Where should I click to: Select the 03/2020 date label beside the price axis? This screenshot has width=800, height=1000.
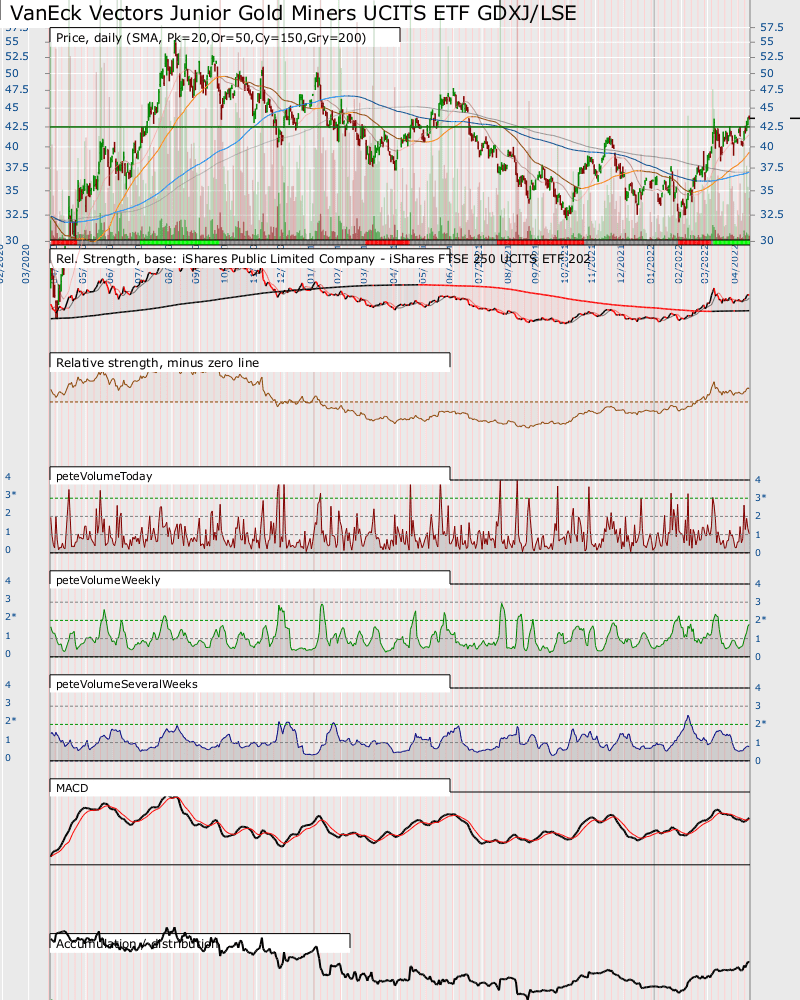coord(26,263)
